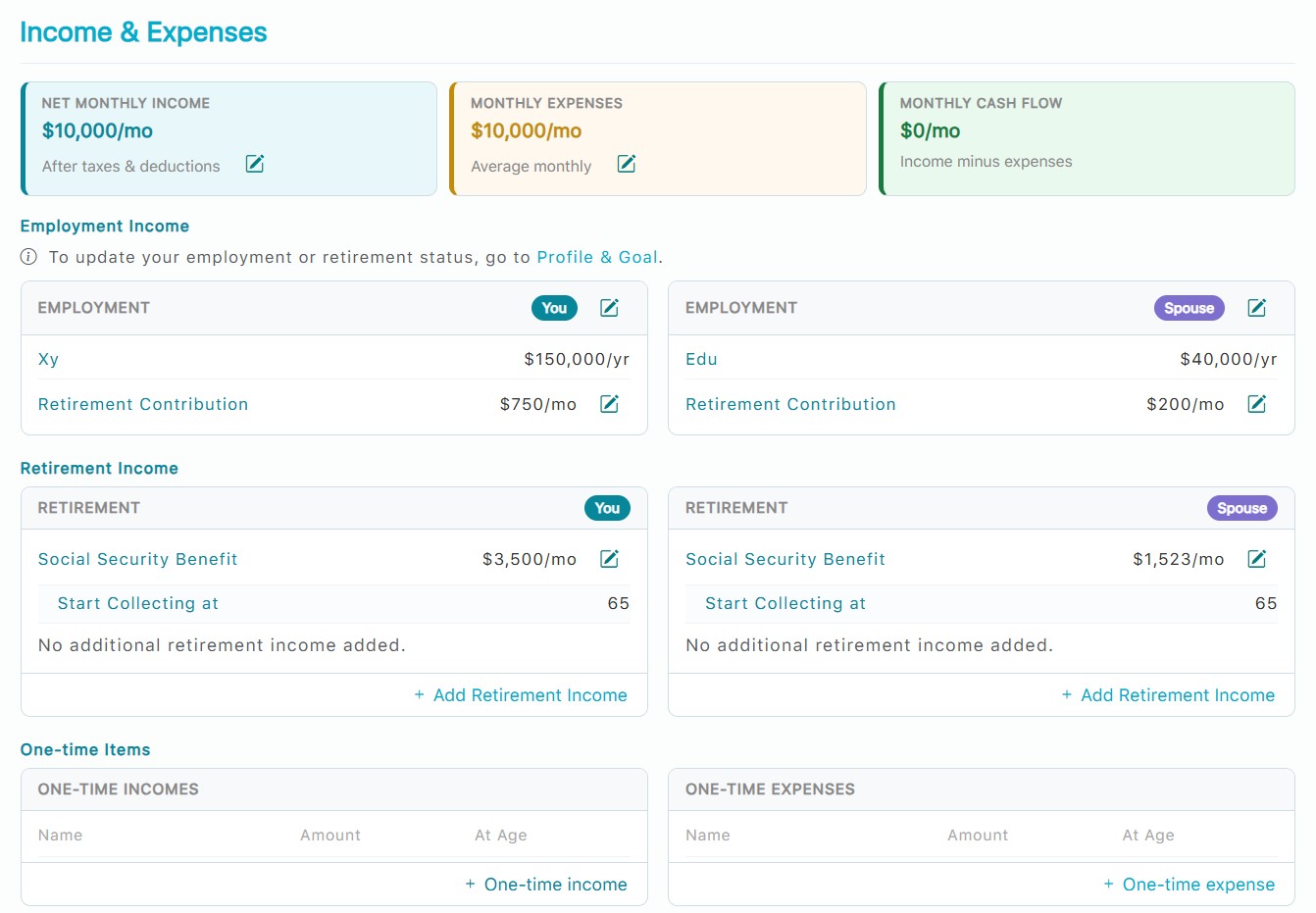The image size is (1316, 913).
Task: Click Name column in One-time Incomes
Action: click(60, 836)
